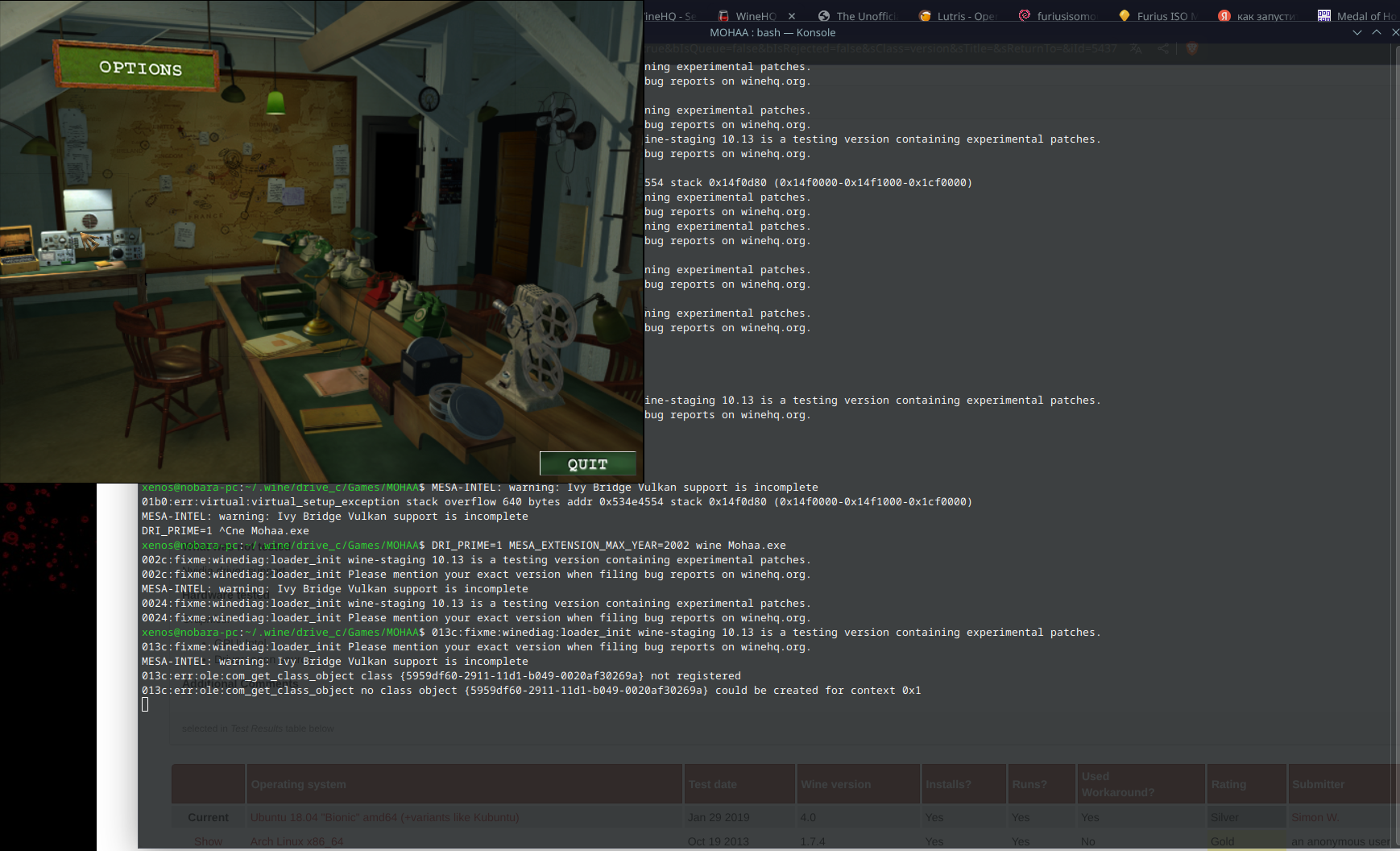The width and height of the screenshot is (1400, 851).
Task: Click the browser share icon in the address bar
Action: pos(1163,48)
